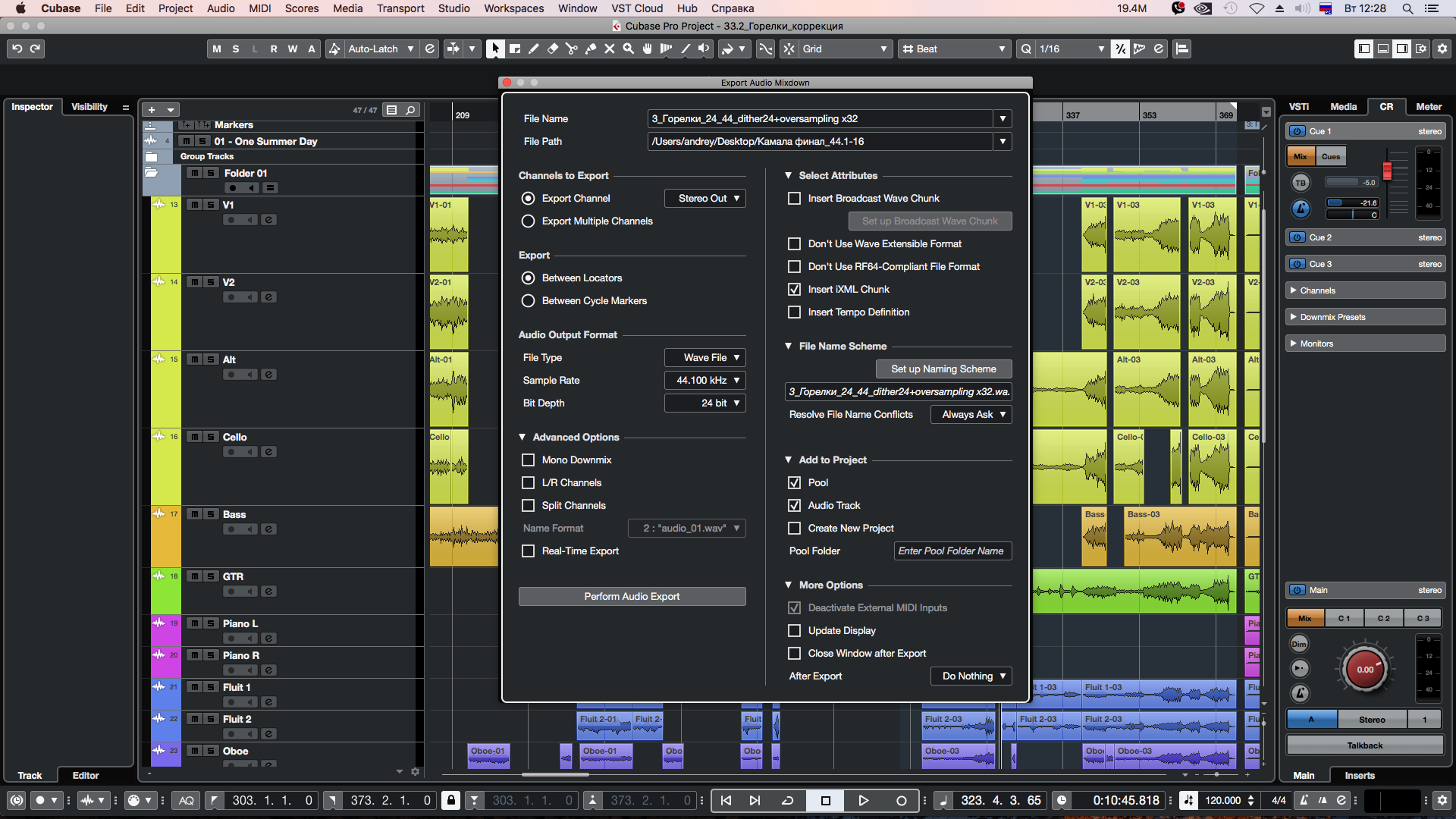Open the File Path history dropdown arrow
This screenshot has height=819, width=1456.
pyautogui.click(x=1003, y=141)
